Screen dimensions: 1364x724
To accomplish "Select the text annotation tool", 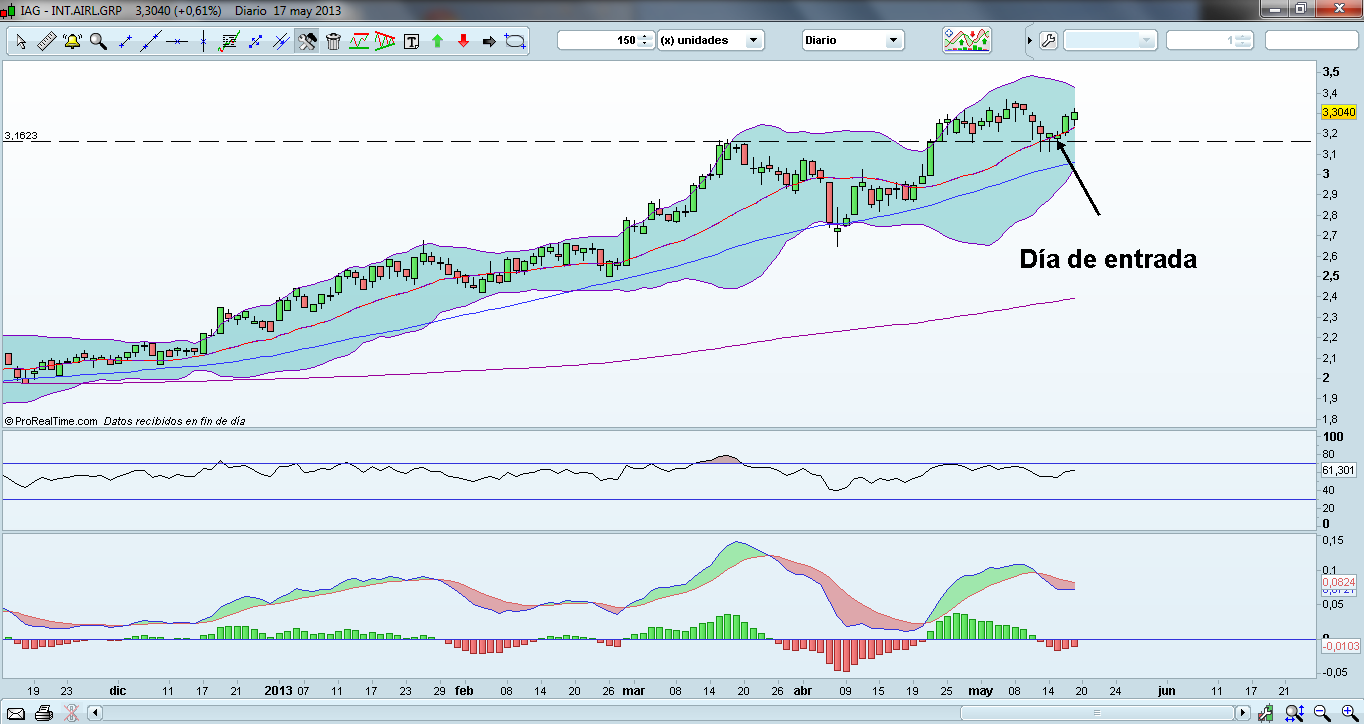I will 411,41.
